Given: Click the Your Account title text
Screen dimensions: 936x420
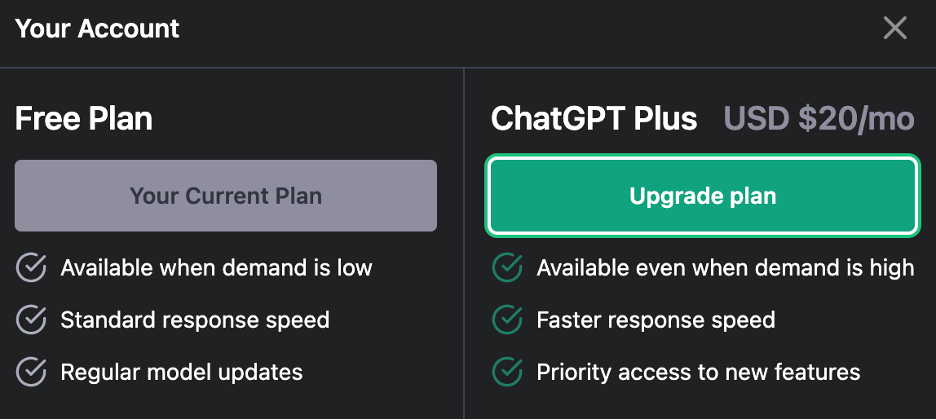Looking at the screenshot, I should 97,28.
